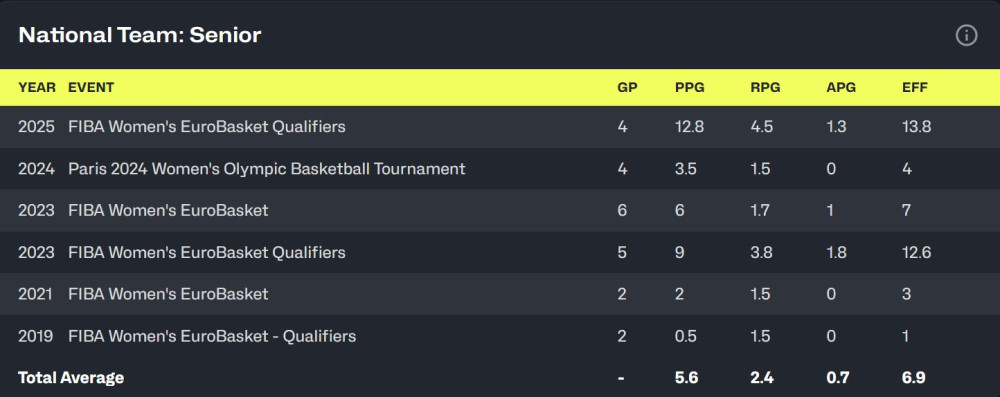Viewport: 1000px width, 397px height.
Task: Open Paris 2024 Women's Olympic Basketball Tournament
Action: click(x=267, y=169)
